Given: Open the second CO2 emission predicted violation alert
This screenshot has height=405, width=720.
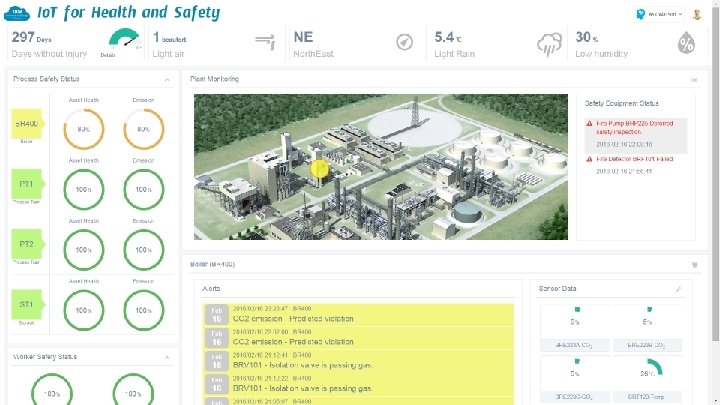Looking at the screenshot, I should (x=358, y=338).
